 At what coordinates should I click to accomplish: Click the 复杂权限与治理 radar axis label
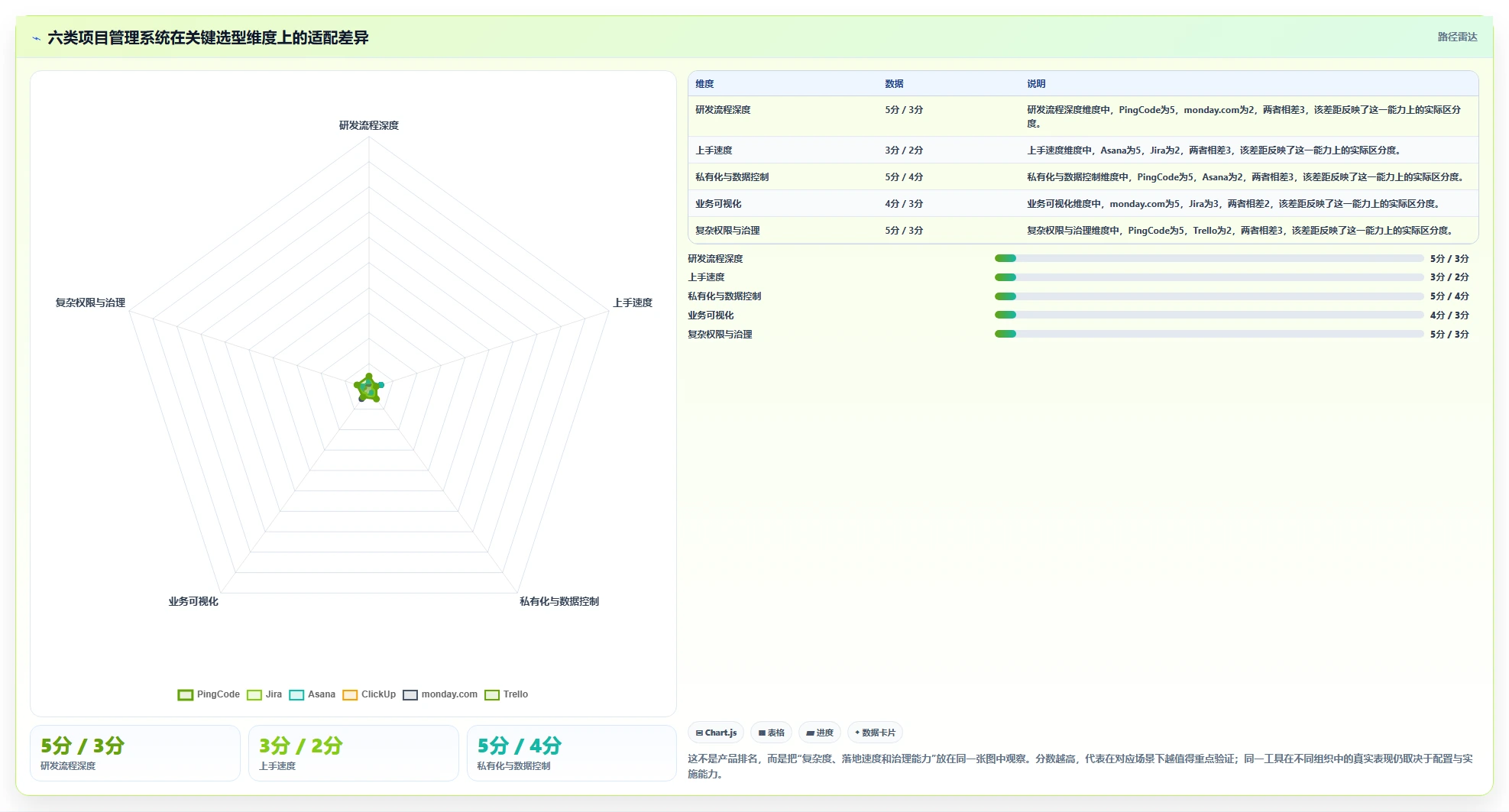90,302
